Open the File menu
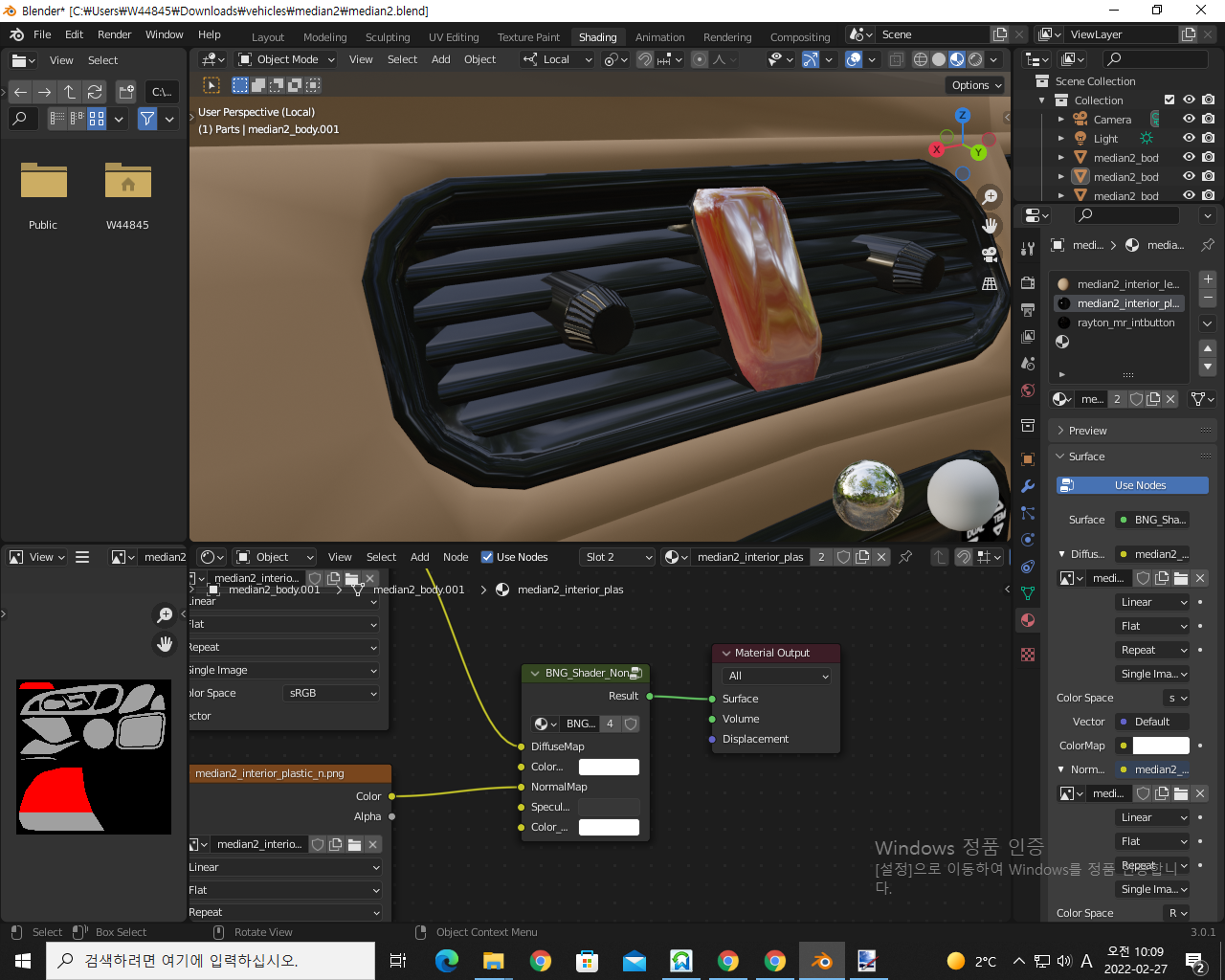The height and width of the screenshot is (980, 1225). click(x=42, y=34)
